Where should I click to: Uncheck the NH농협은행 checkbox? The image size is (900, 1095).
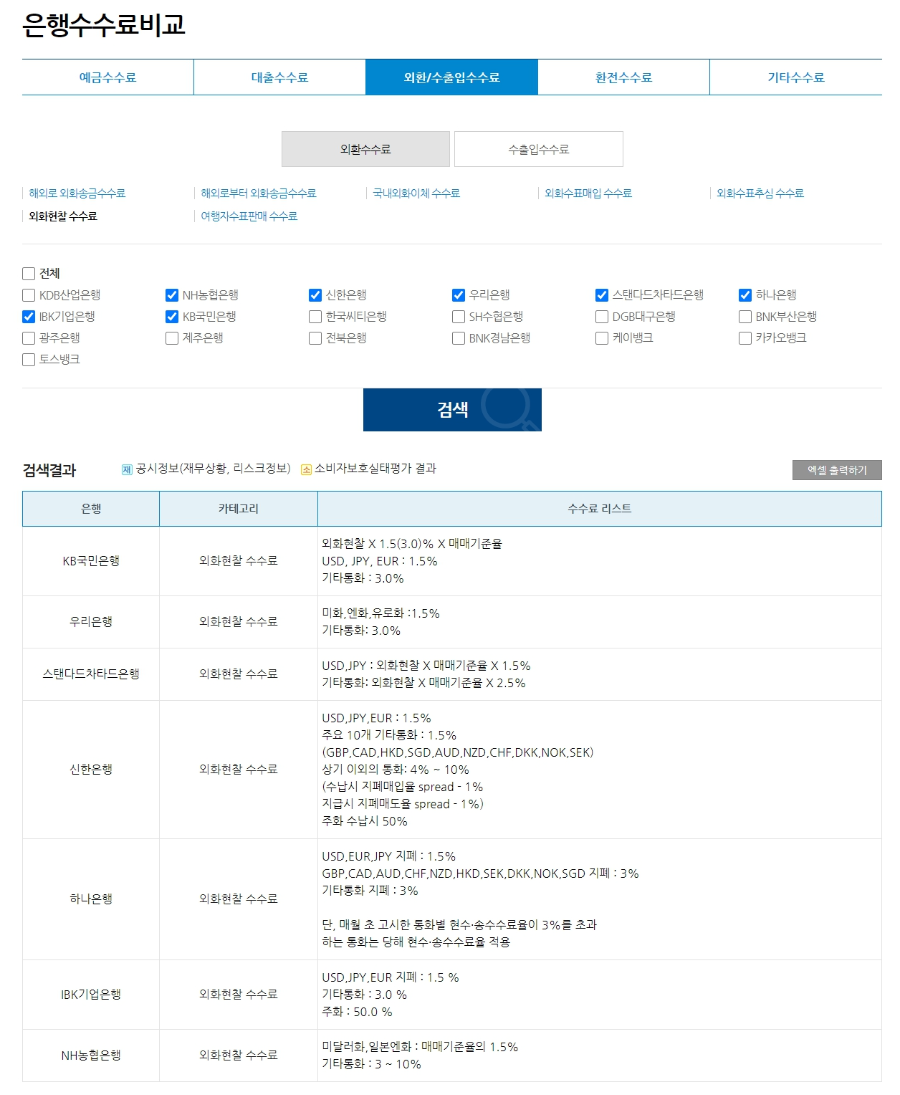[172, 295]
